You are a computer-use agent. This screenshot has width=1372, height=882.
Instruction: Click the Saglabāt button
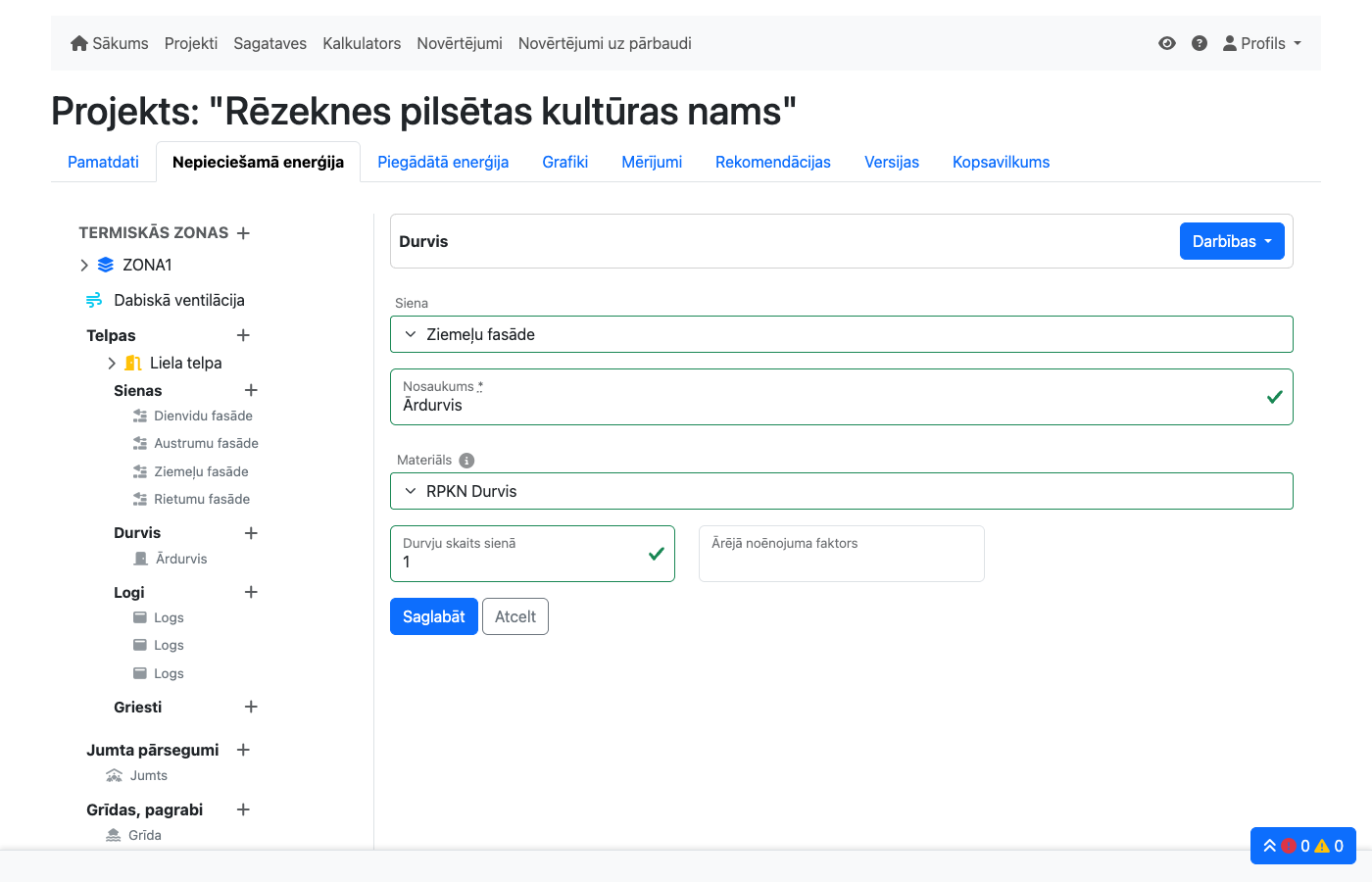[434, 616]
